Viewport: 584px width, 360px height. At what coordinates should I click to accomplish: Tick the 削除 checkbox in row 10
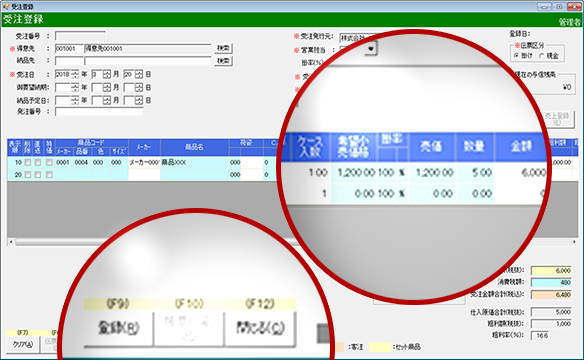click(28, 163)
